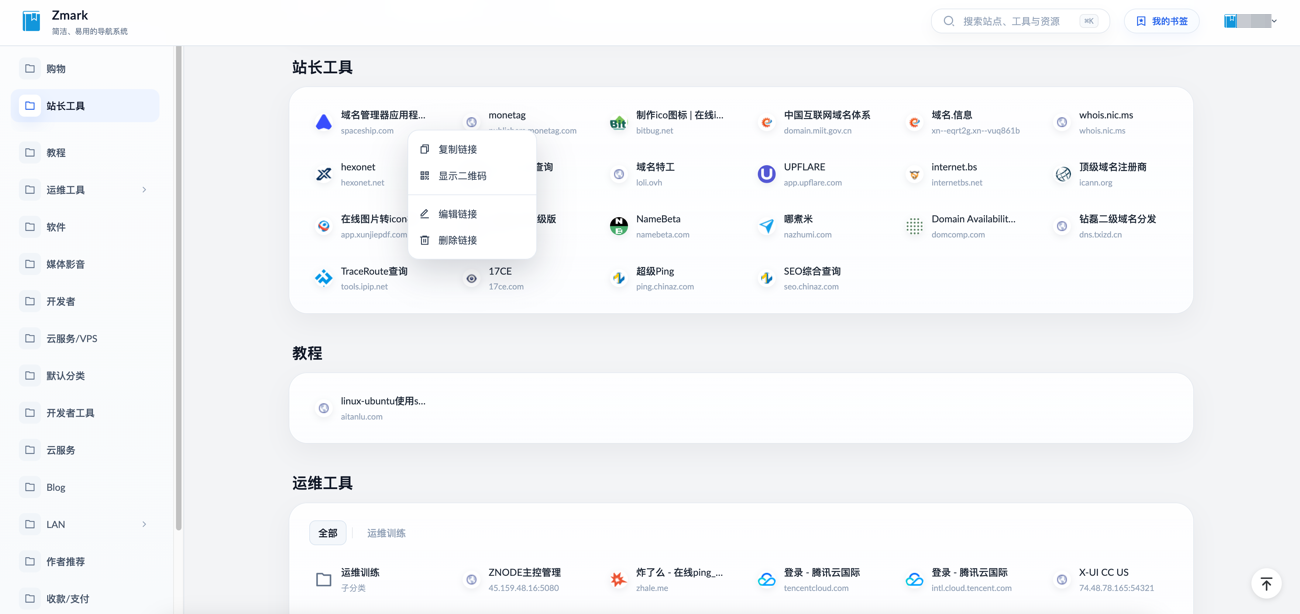Open 开发者 category in sidebar
This screenshot has height=614, width=1300.
click(85, 301)
